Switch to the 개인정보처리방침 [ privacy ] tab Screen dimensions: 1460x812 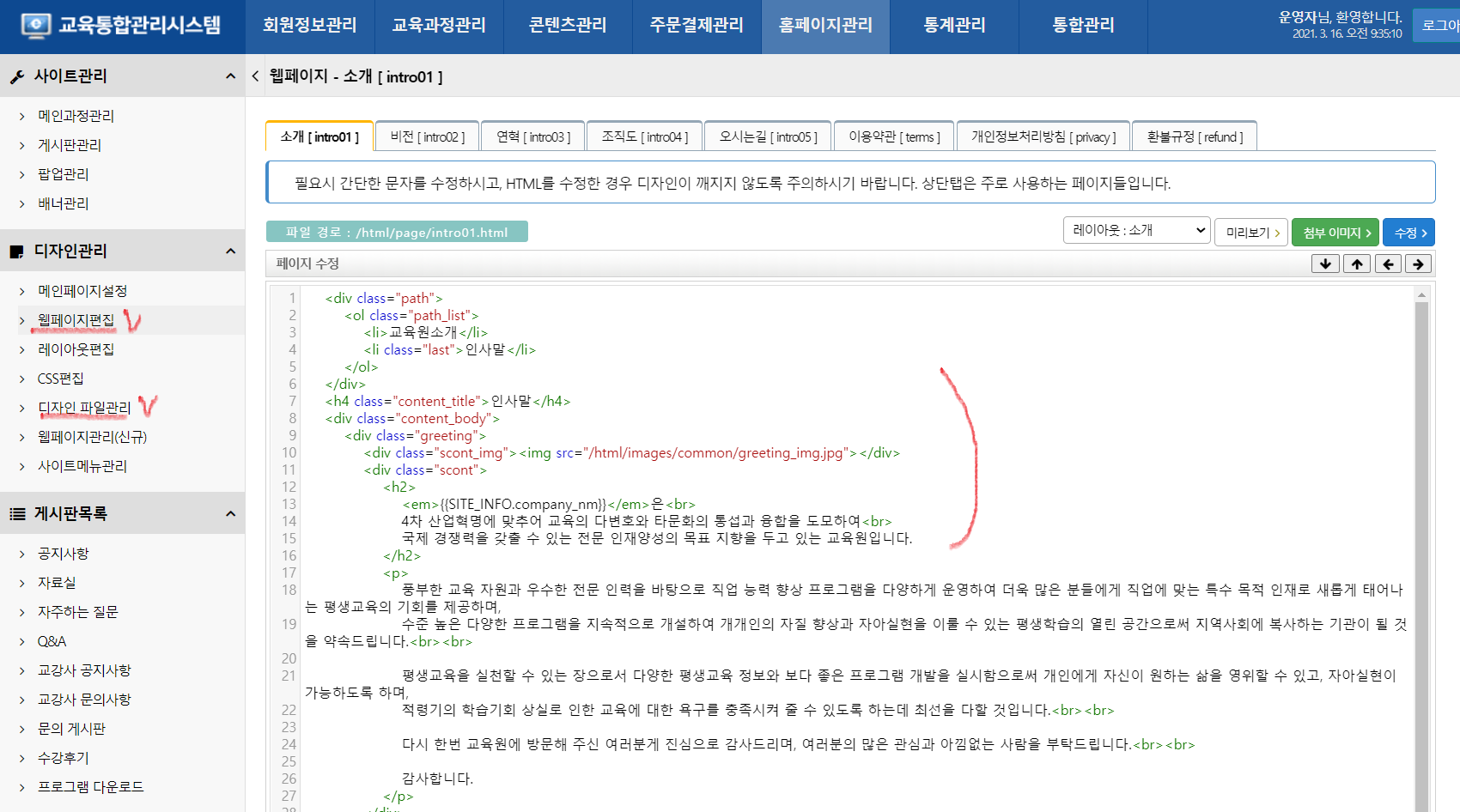point(1043,136)
